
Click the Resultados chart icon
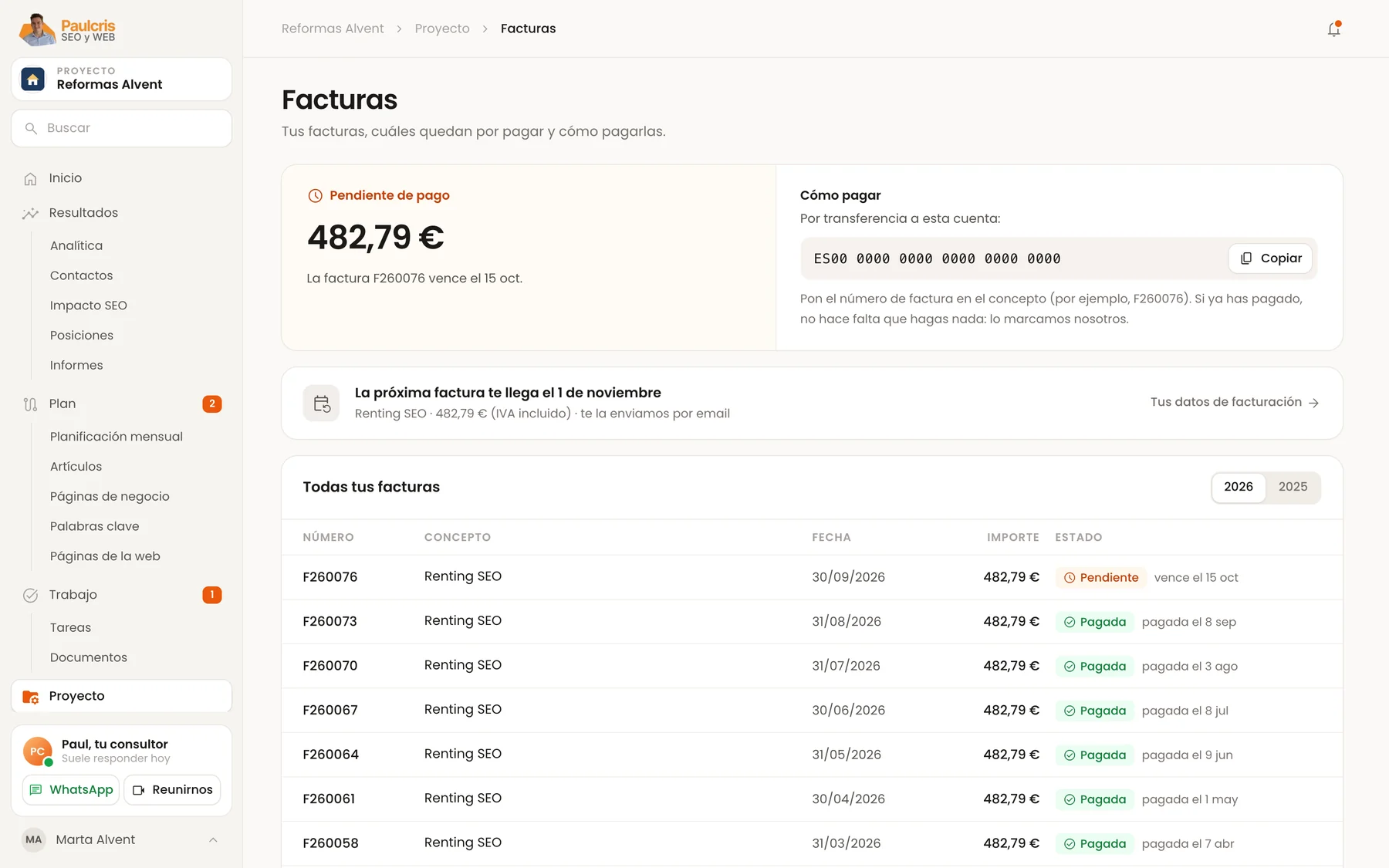[x=30, y=214]
